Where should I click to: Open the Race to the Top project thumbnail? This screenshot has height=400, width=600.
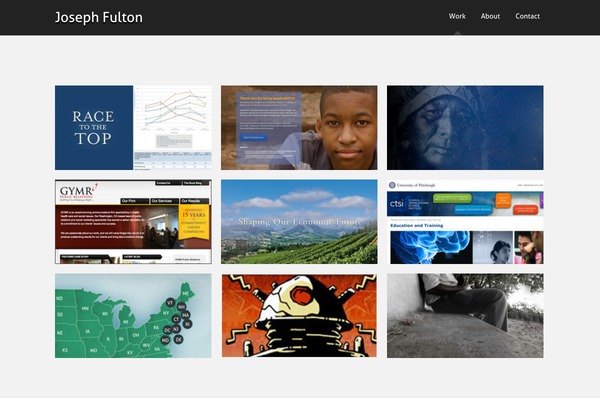coord(133,127)
